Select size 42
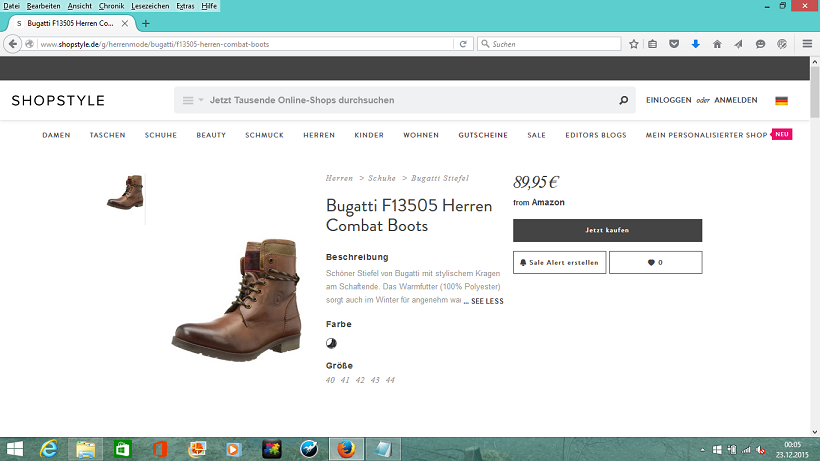This screenshot has width=820, height=461. (x=360, y=380)
